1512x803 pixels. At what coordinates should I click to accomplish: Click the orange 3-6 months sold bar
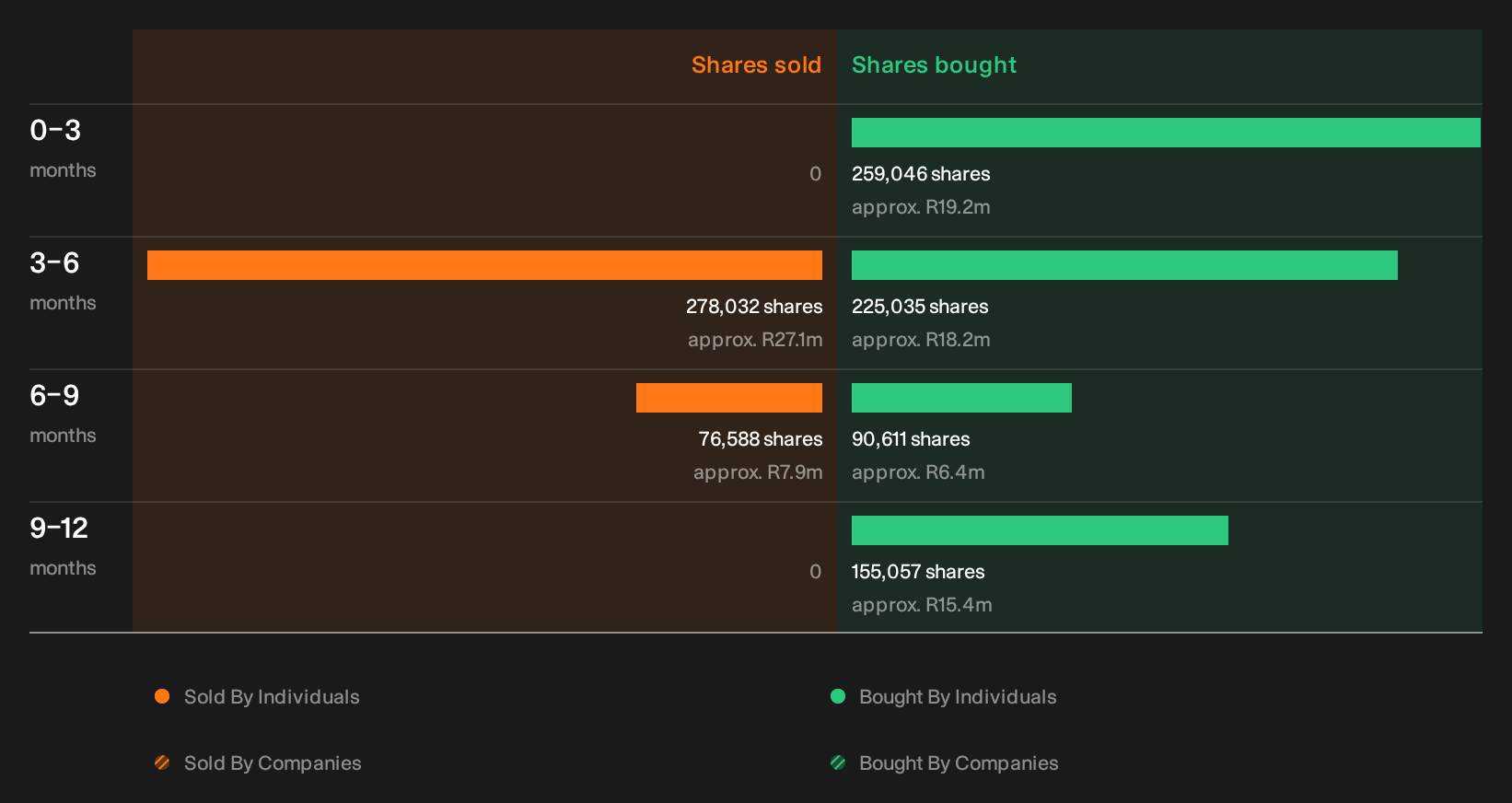click(484, 265)
